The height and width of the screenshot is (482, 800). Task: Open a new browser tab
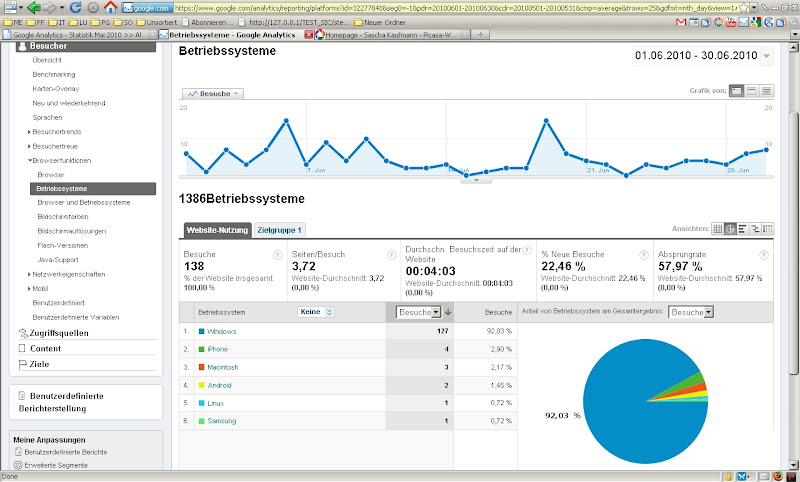pyautogui.click(x=480, y=35)
